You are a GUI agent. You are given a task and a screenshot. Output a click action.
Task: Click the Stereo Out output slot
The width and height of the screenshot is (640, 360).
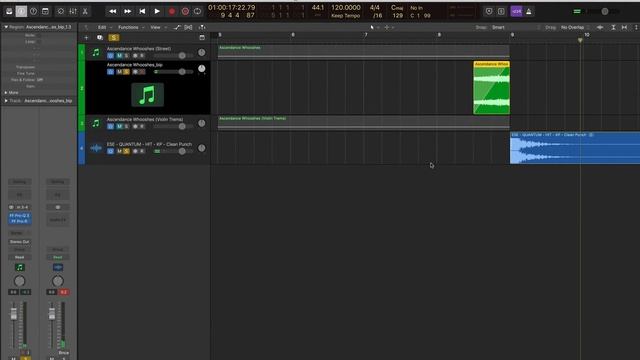point(19,242)
